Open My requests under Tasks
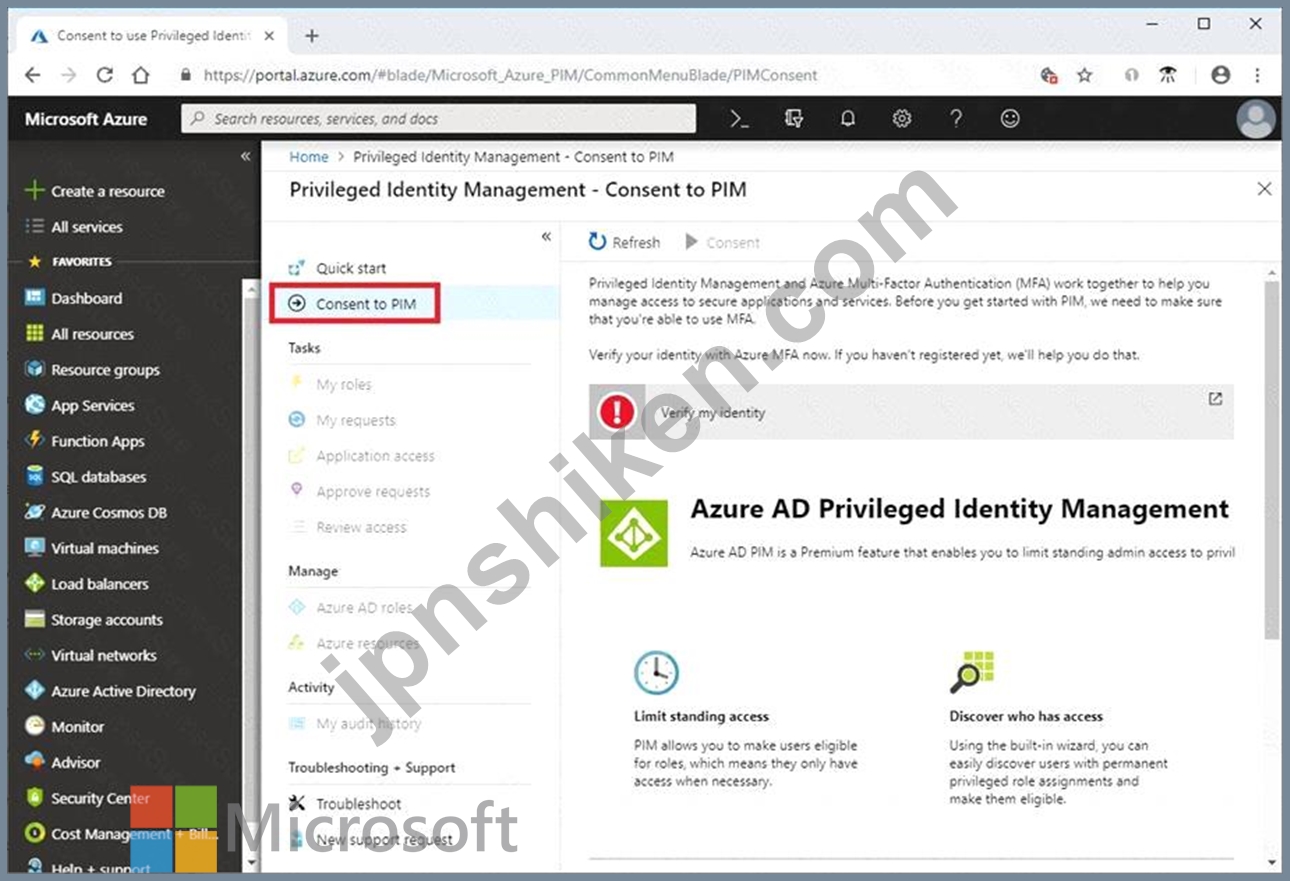The height and width of the screenshot is (881, 1290). 355,420
